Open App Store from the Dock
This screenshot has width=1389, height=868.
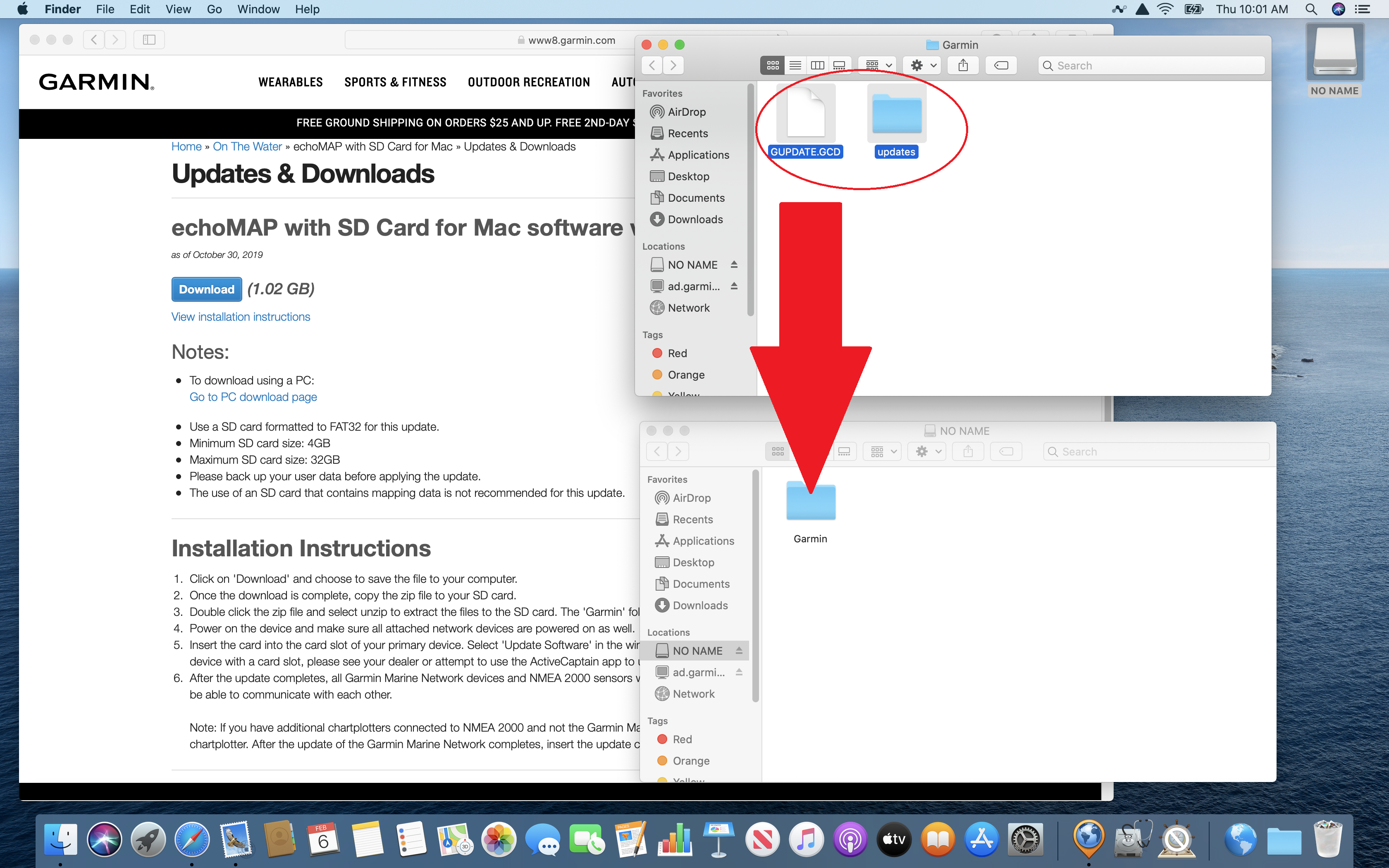tap(982, 840)
